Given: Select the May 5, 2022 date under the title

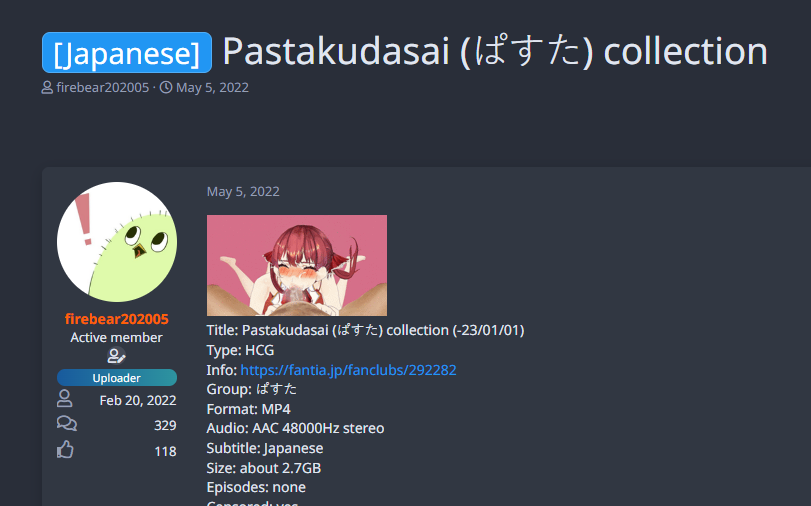Looking at the screenshot, I should tap(212, 87).
